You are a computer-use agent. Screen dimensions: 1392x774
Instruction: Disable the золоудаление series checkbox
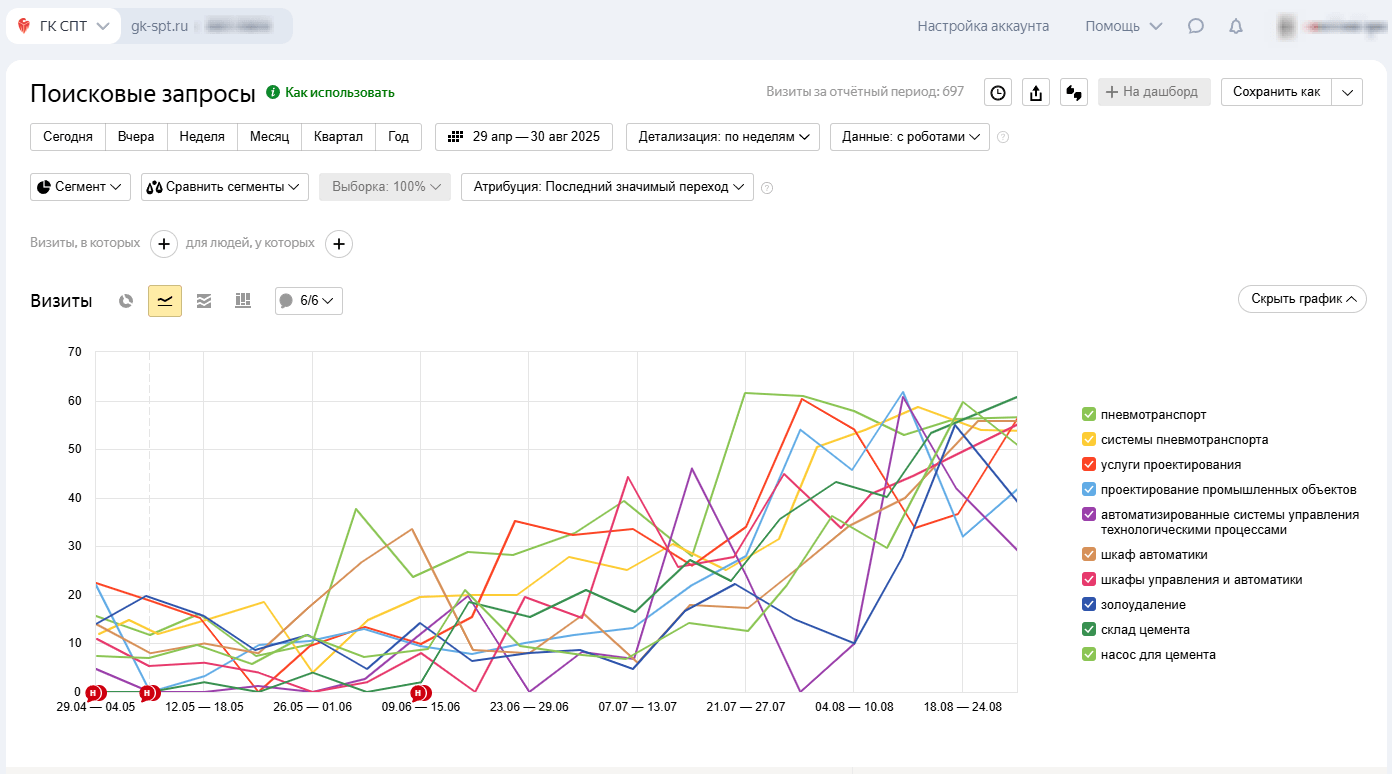tap(1089, 605)
